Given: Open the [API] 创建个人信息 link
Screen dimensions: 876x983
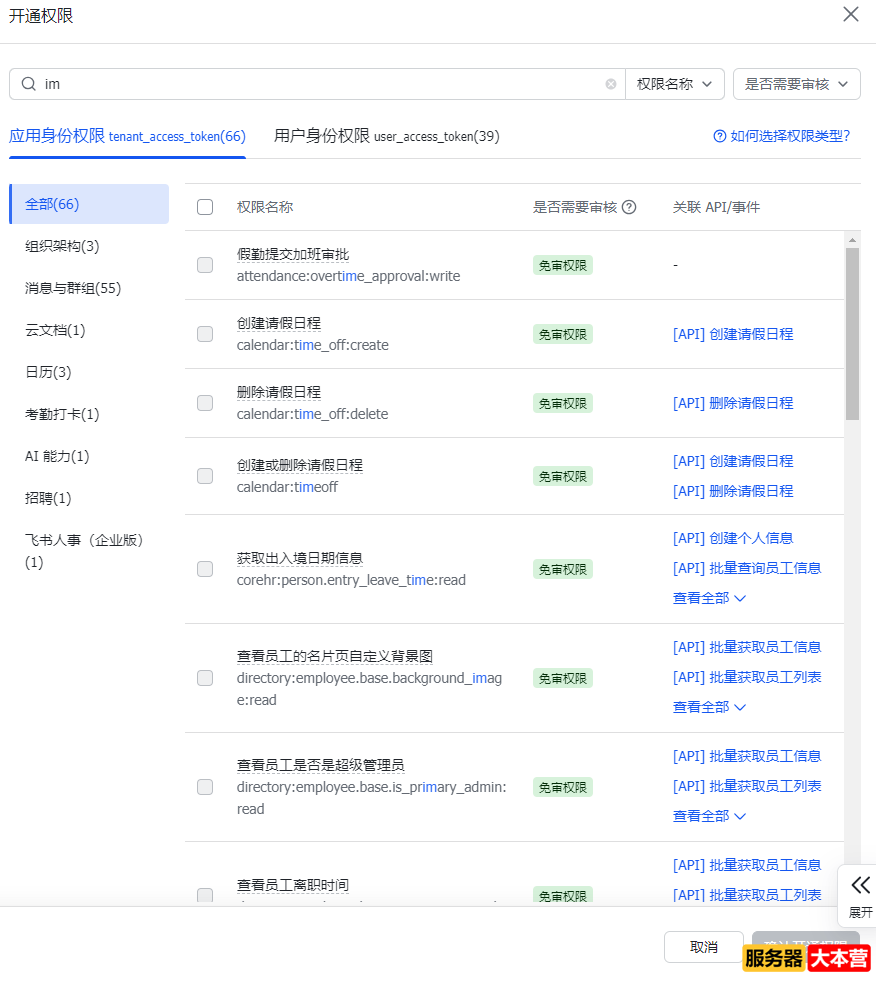Looking at the screenshot, I should (x=733, y=538).
